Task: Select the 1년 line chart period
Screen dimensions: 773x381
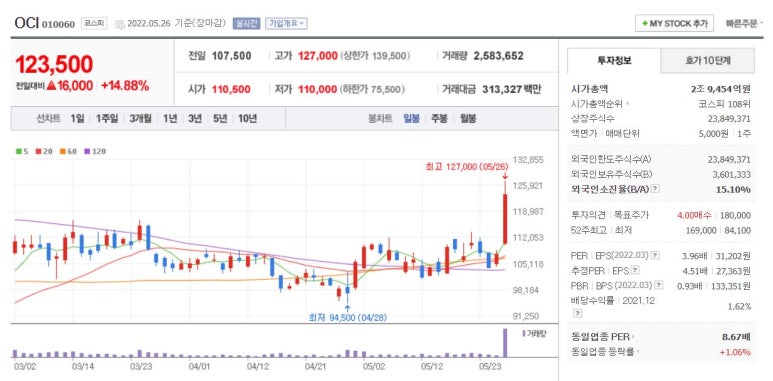Action: click(170, 118)
